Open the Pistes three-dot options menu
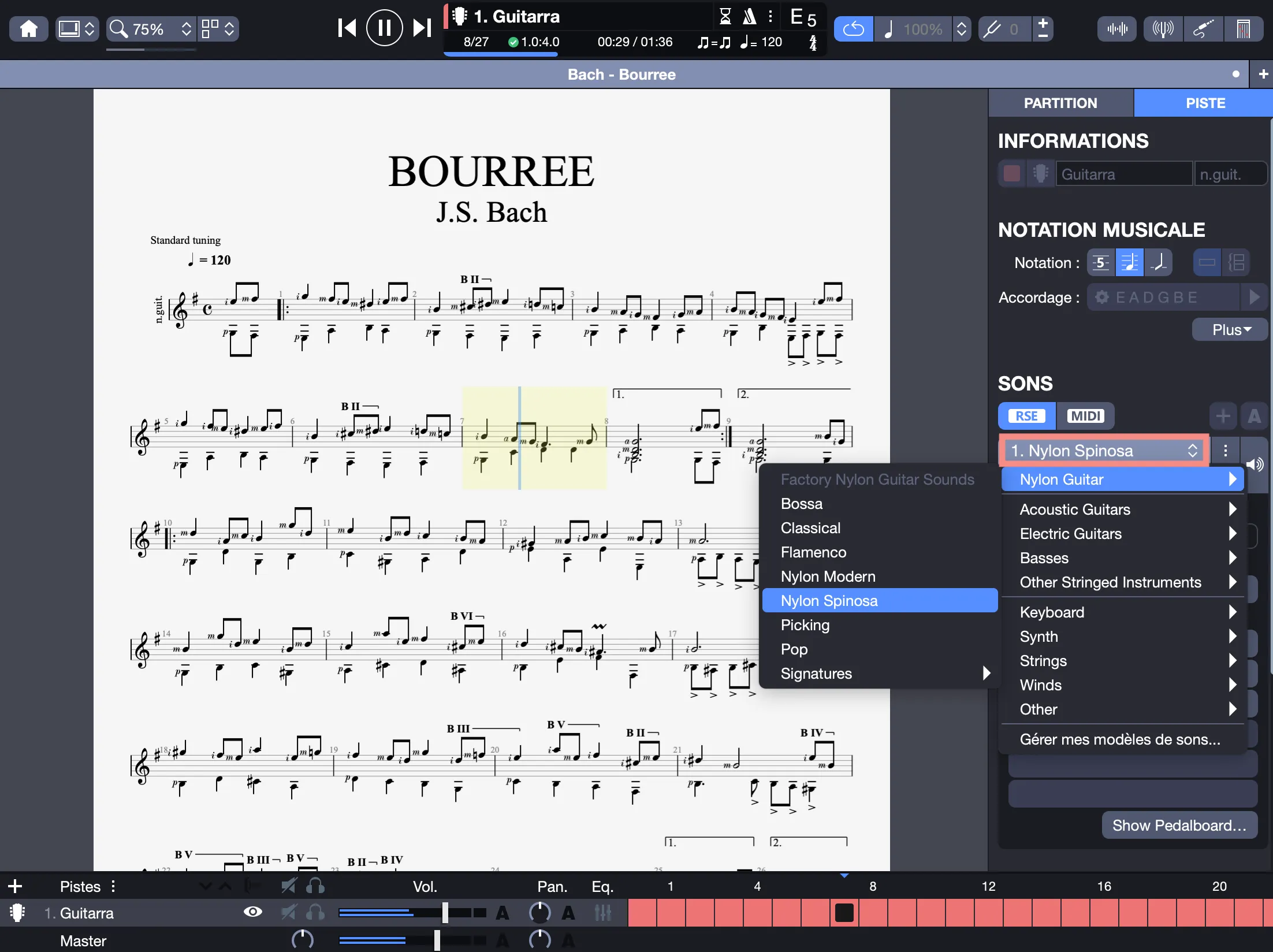Screen dimensions: 1273x952 pyautogui.click(x=113, y=886)
